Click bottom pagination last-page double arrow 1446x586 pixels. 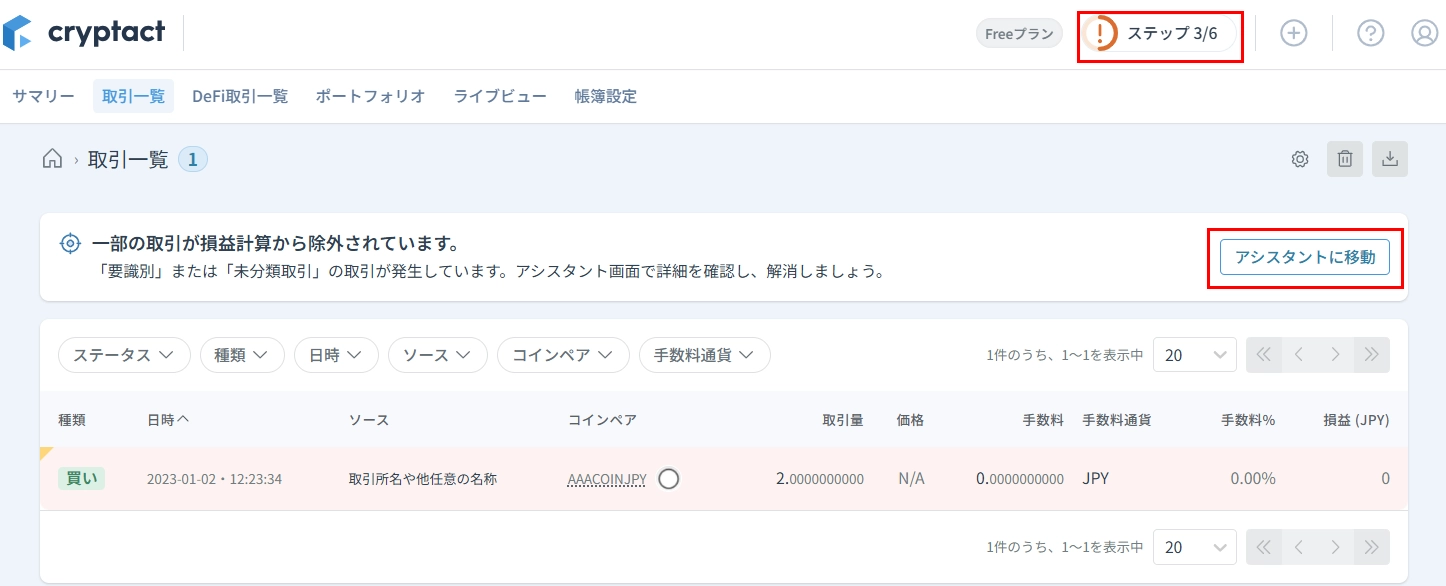(1372, 547)
